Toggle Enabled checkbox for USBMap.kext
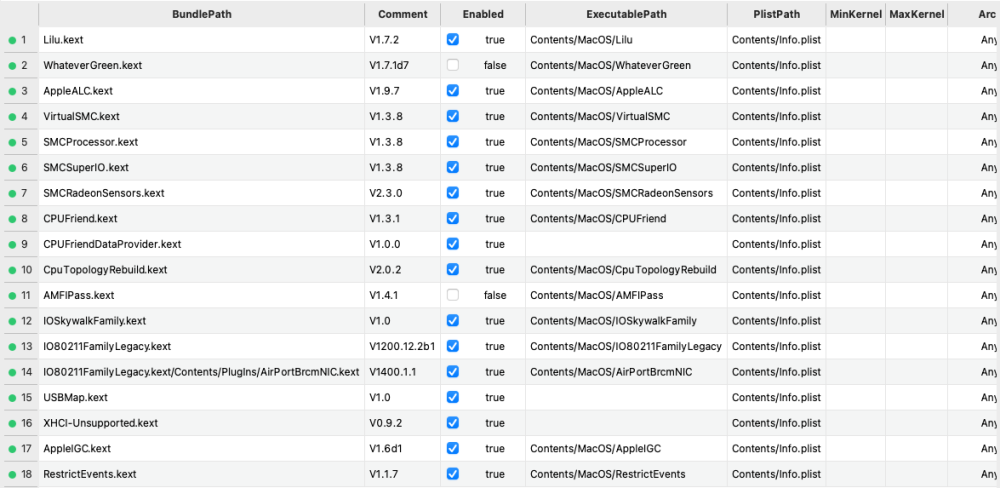 tap(453, 397)
